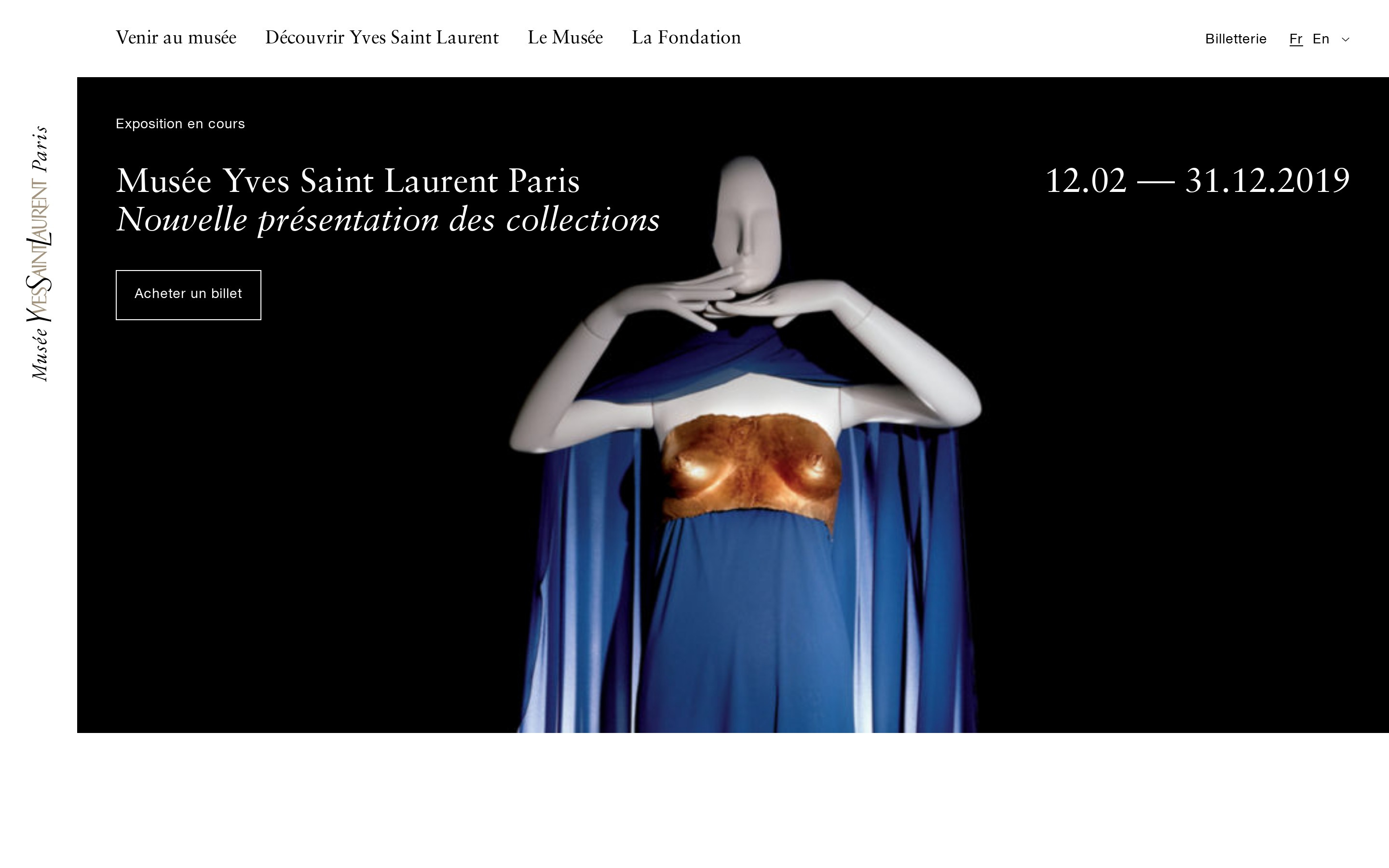The height and width of the screenshot is (868, 1389).
Task: Switch the site language to En
Action: tap(1321, 39)
